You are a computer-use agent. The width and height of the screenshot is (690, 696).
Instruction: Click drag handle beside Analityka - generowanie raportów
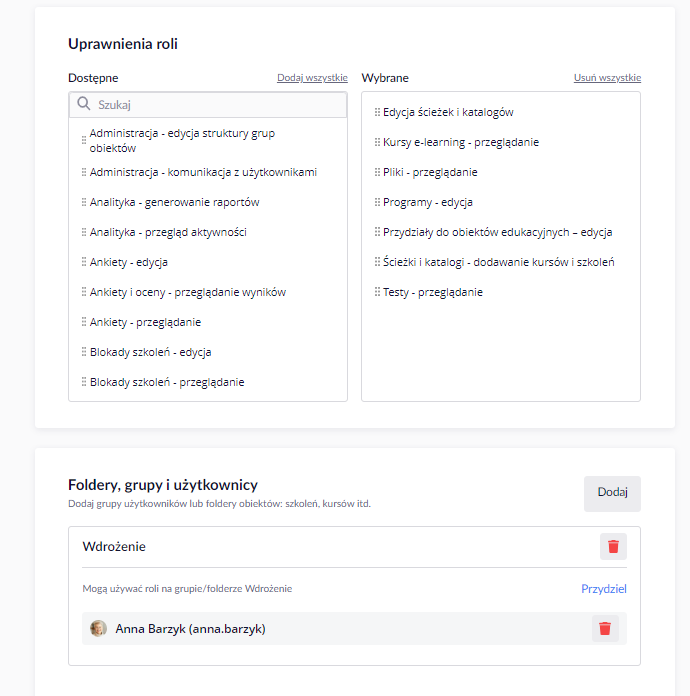click(83, 202)
